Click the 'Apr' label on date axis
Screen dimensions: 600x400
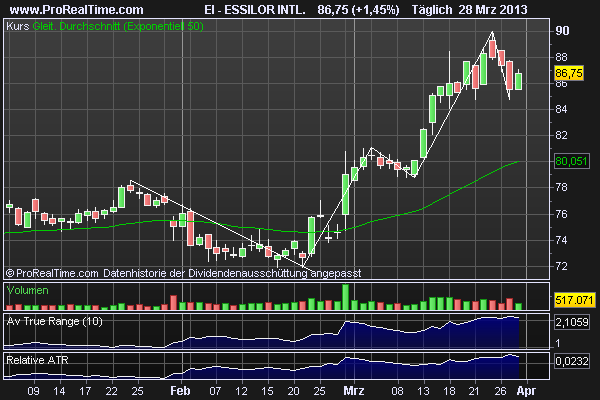click(526, 391)
